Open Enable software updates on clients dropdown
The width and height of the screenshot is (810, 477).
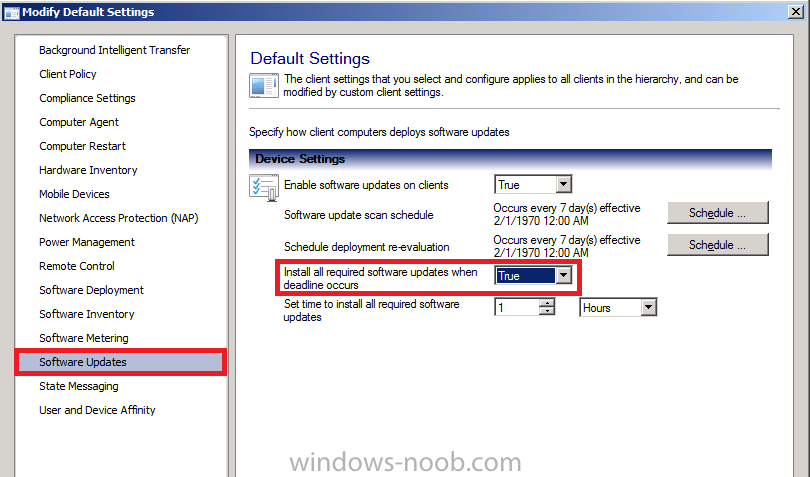[564, 184]
